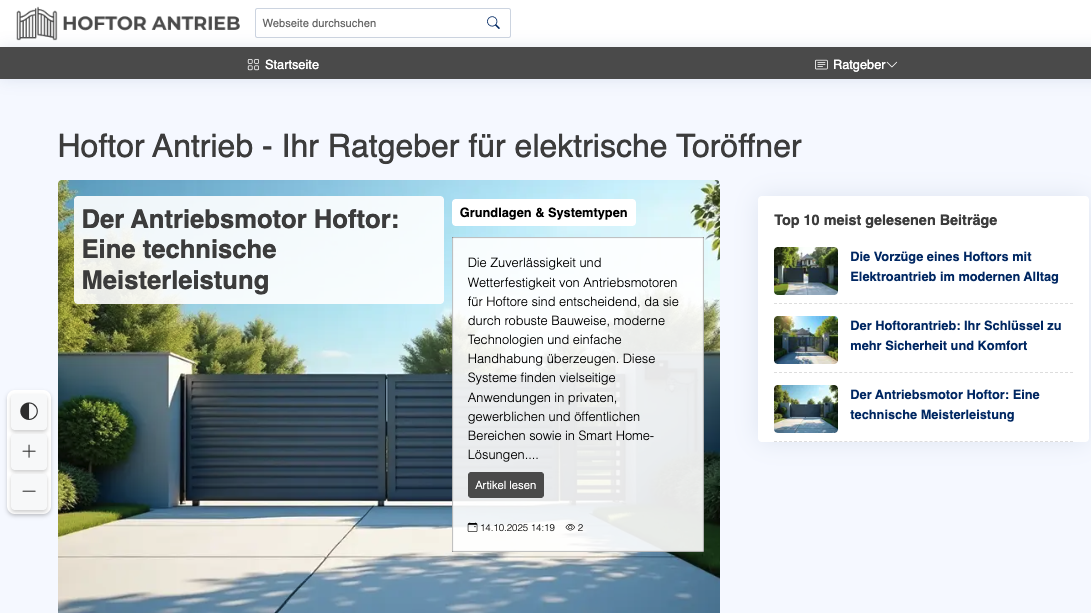Click the Artikel lesen button
The image size is (1091, 613).
point(506,484)
